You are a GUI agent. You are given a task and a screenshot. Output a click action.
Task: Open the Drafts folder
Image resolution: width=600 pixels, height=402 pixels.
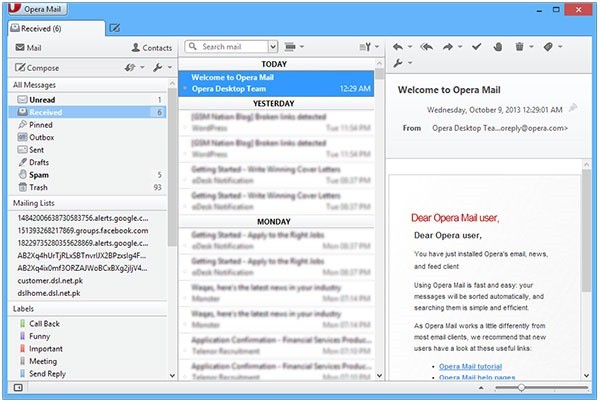click(x=88, y=163)
